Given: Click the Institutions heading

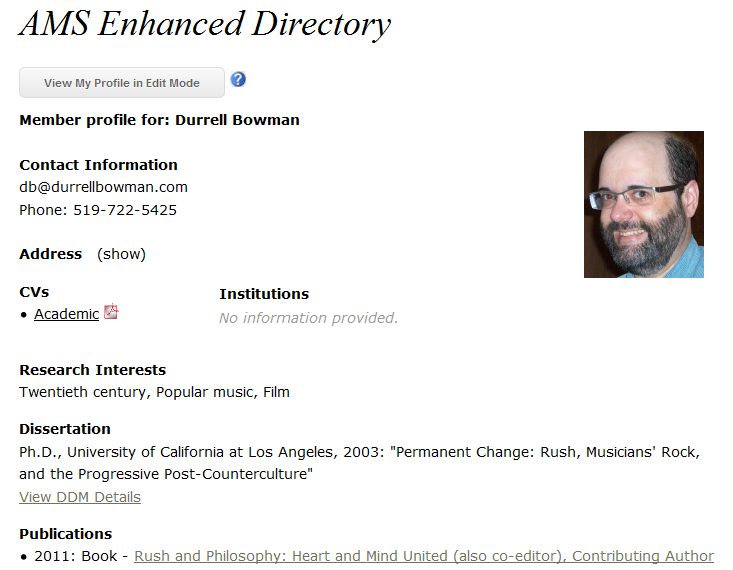Looking at the screenshot, I should click(x=264, y=294).
